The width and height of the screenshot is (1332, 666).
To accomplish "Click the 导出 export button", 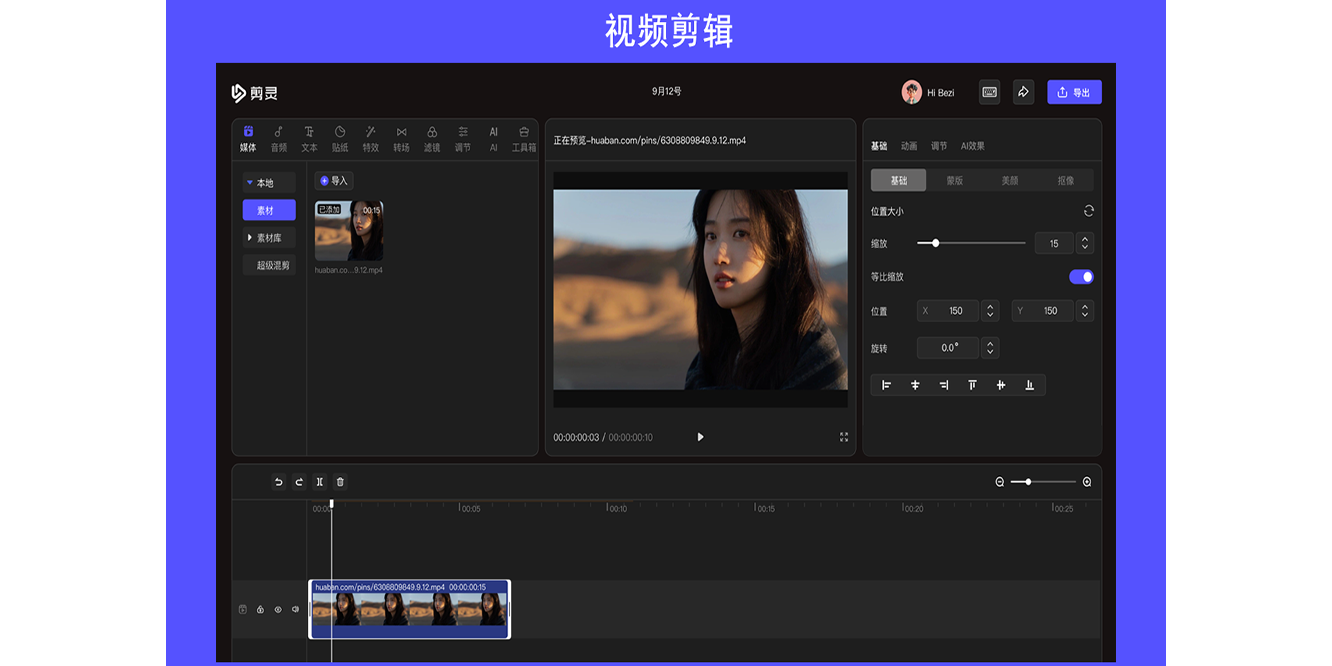I will click(1074, 91).
